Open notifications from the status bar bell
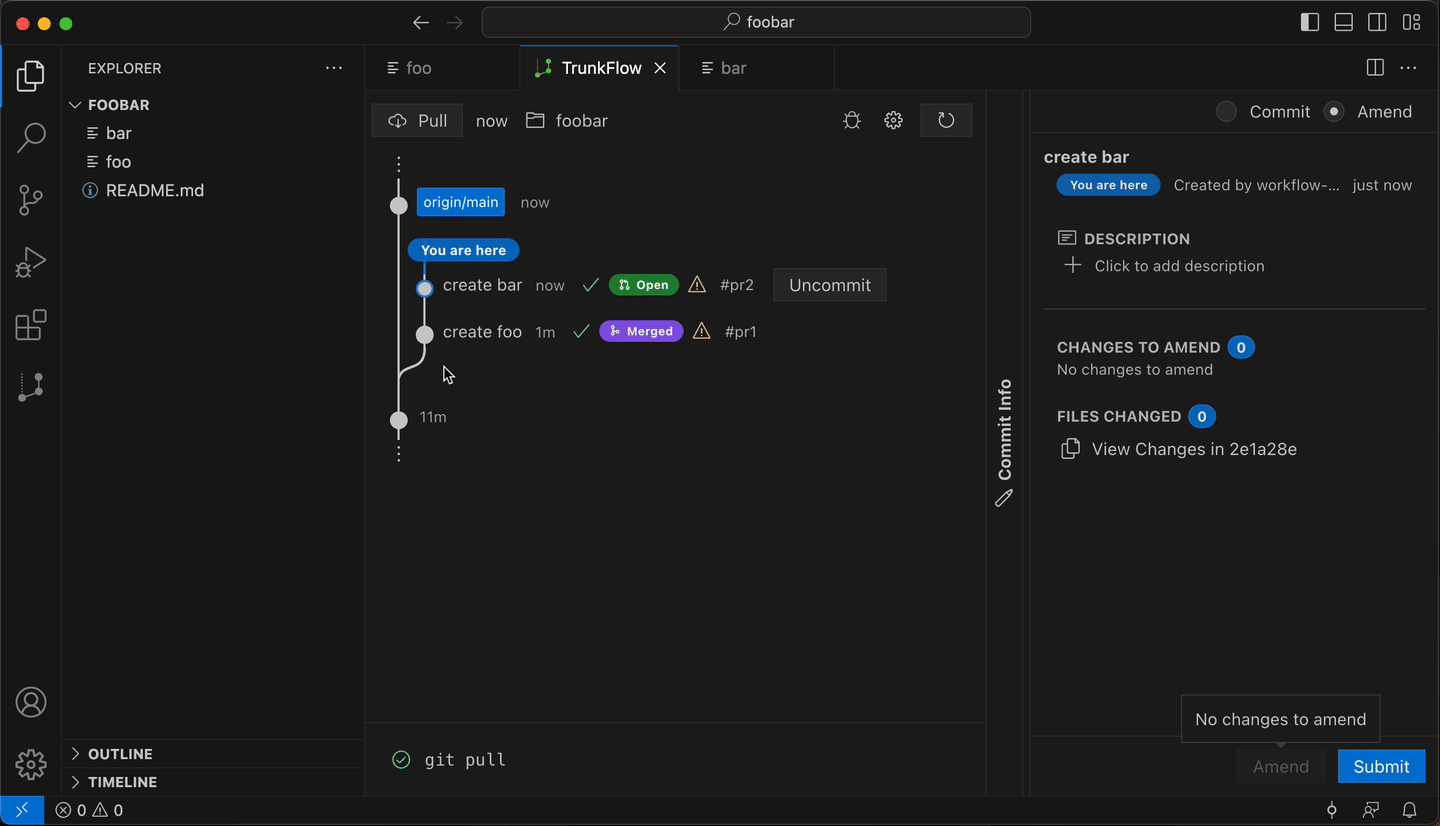This screenshot has height=826, width=1440. pos(1410,810)
